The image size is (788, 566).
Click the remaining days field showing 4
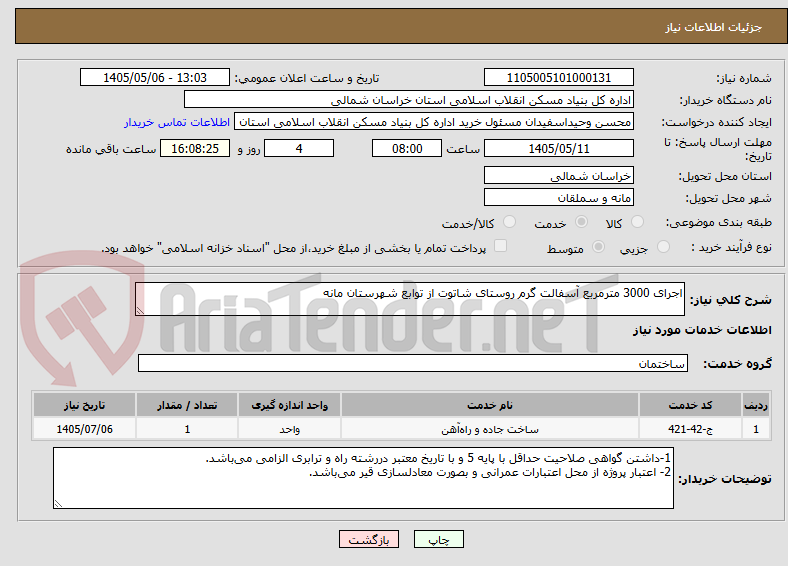click(299, 148)
